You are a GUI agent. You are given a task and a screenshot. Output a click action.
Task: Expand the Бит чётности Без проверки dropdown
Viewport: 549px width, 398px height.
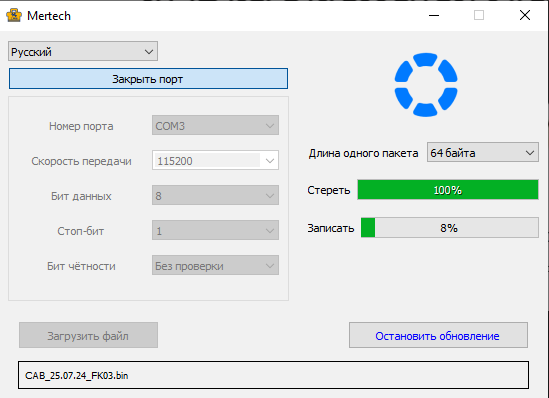(x=215, y=265)
